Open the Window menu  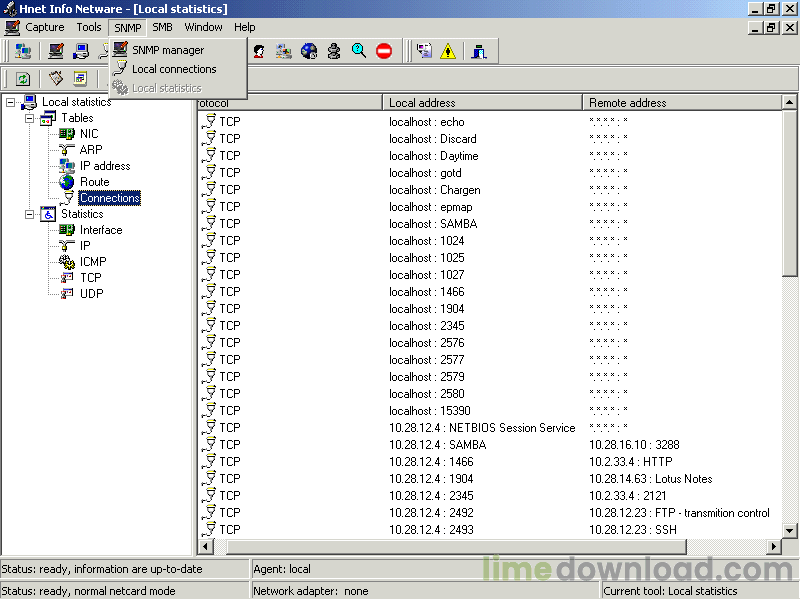click(x=203, y=27)
